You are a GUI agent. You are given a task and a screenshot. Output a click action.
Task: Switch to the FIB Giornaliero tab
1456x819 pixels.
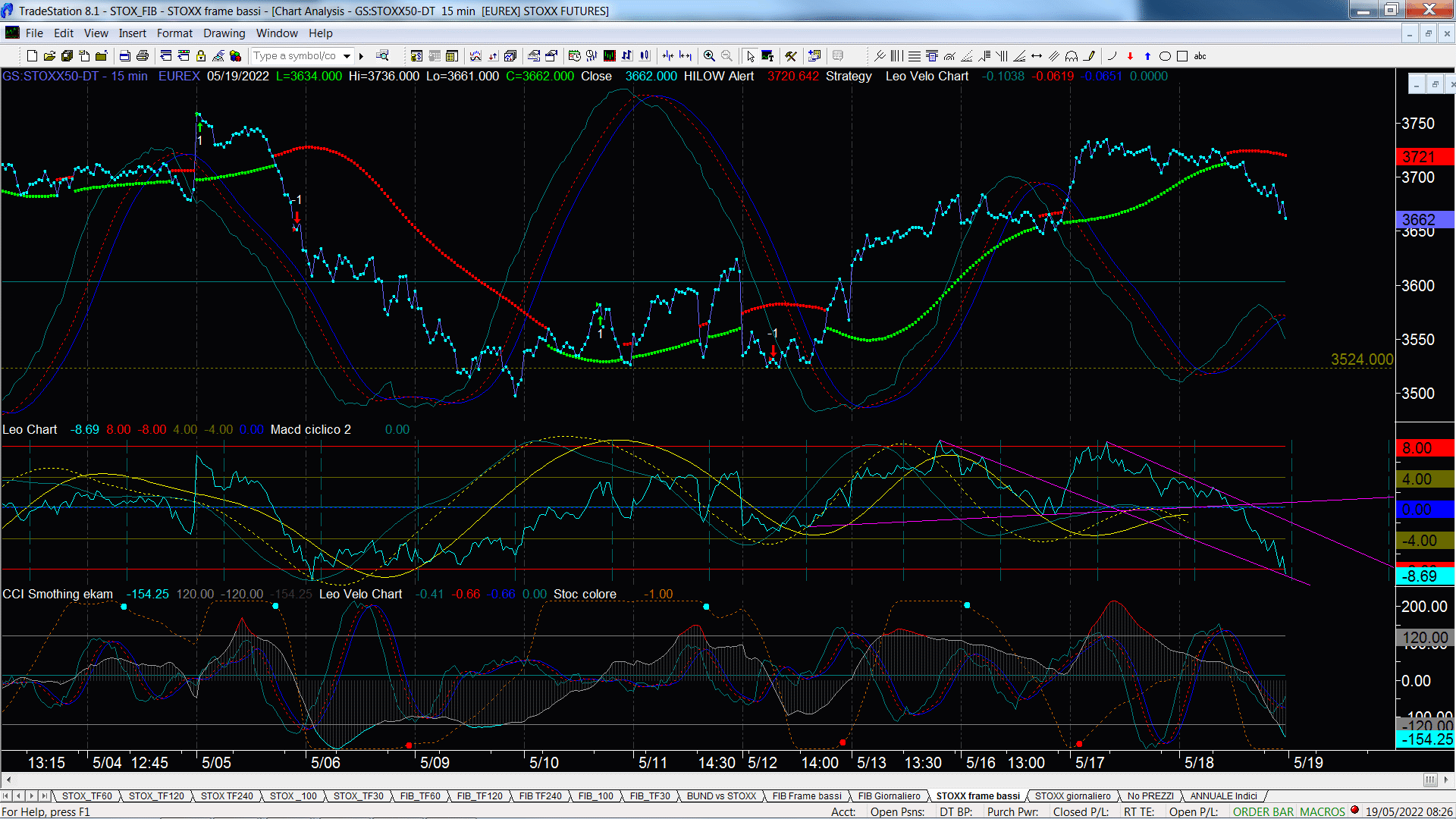point(889,795)
